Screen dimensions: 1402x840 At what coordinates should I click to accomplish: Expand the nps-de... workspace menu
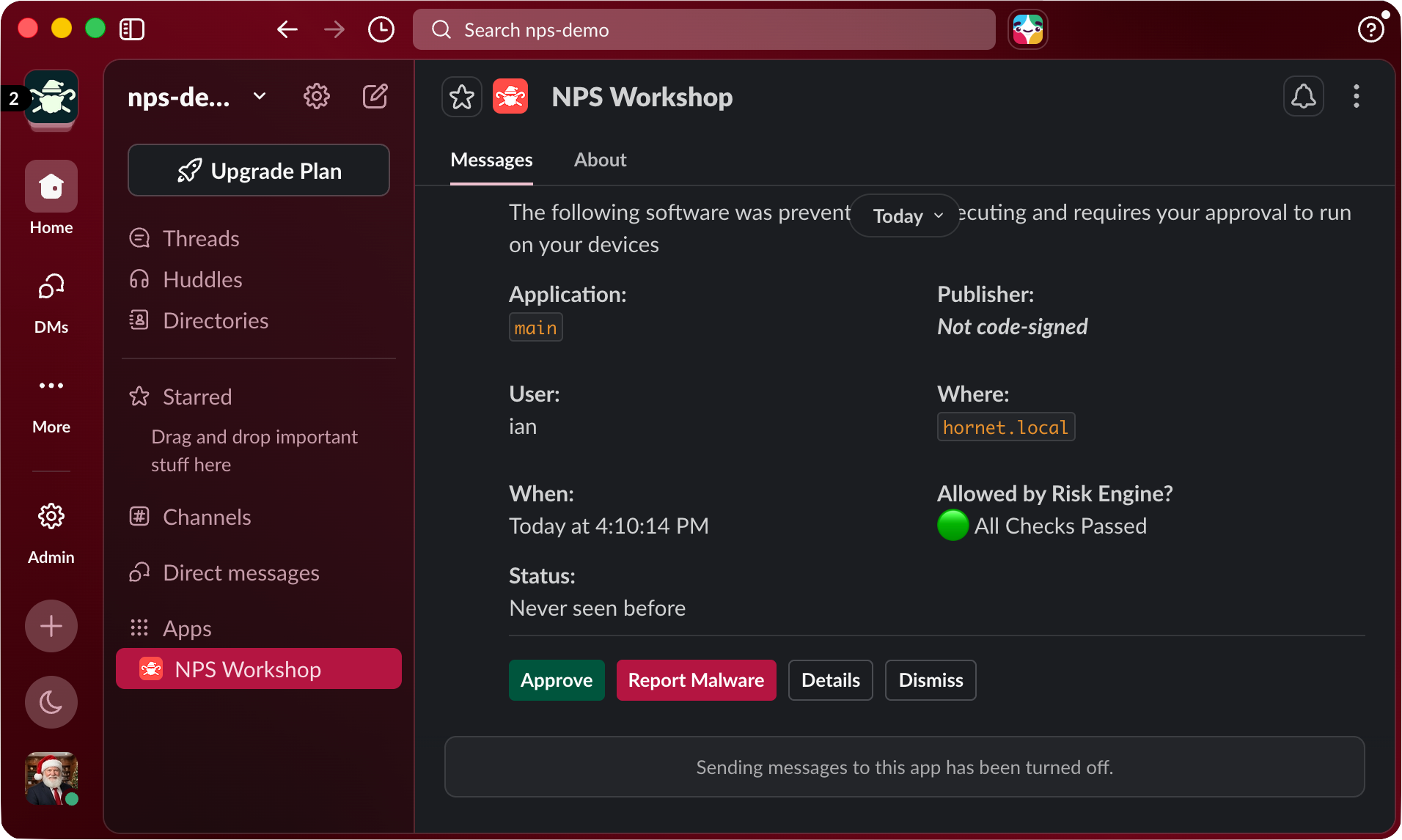197,97
